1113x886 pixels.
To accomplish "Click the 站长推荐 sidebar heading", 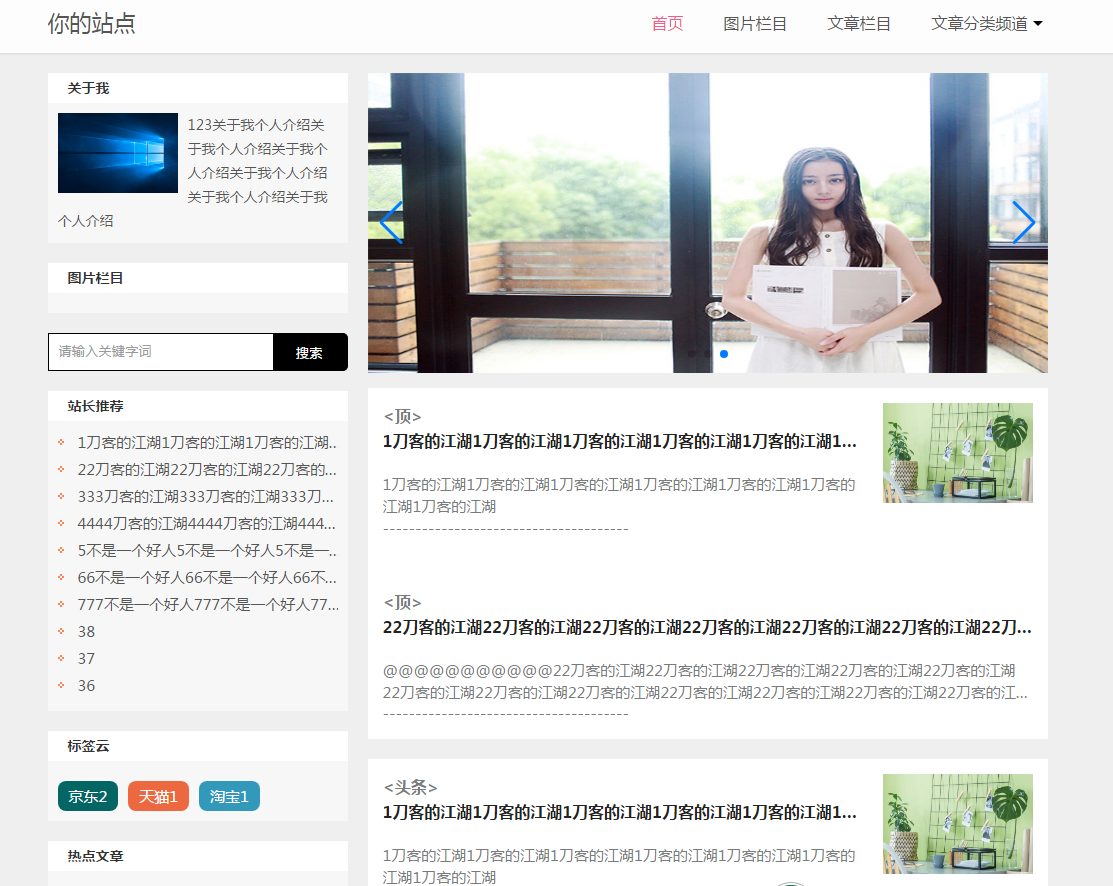I will coord(95,406).
